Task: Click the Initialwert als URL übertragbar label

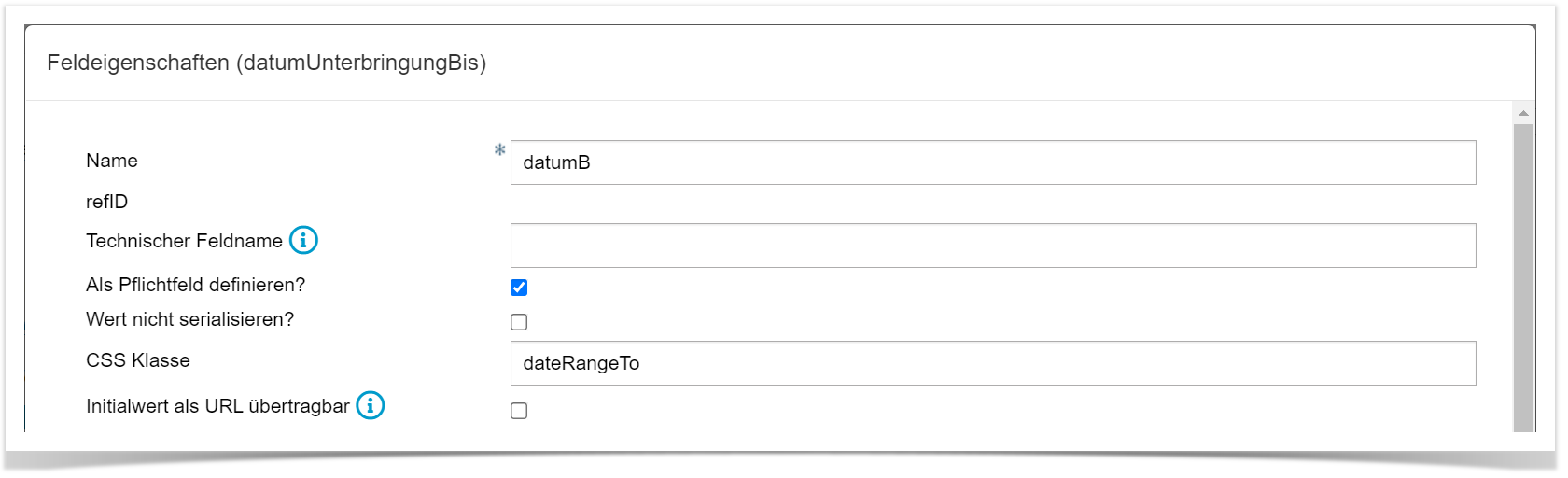Action: pyautogui.click(x=217, y=406)
